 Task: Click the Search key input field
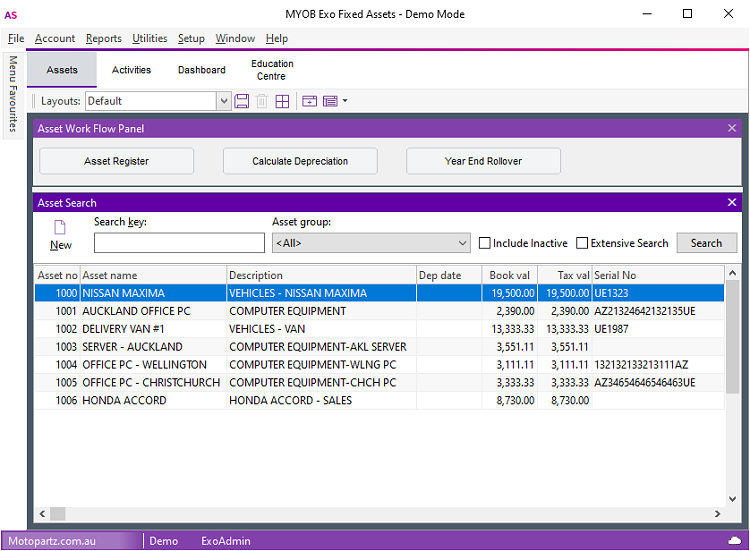(179, 243)
